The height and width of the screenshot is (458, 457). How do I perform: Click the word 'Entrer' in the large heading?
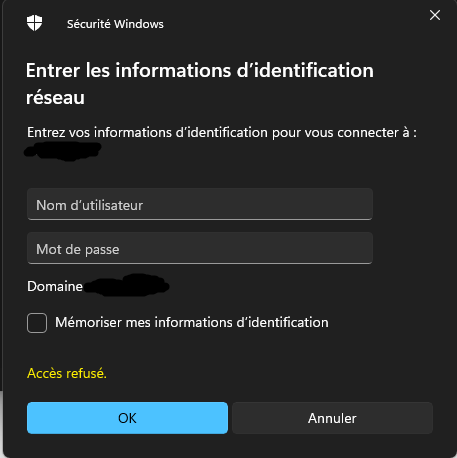(53, 70)
